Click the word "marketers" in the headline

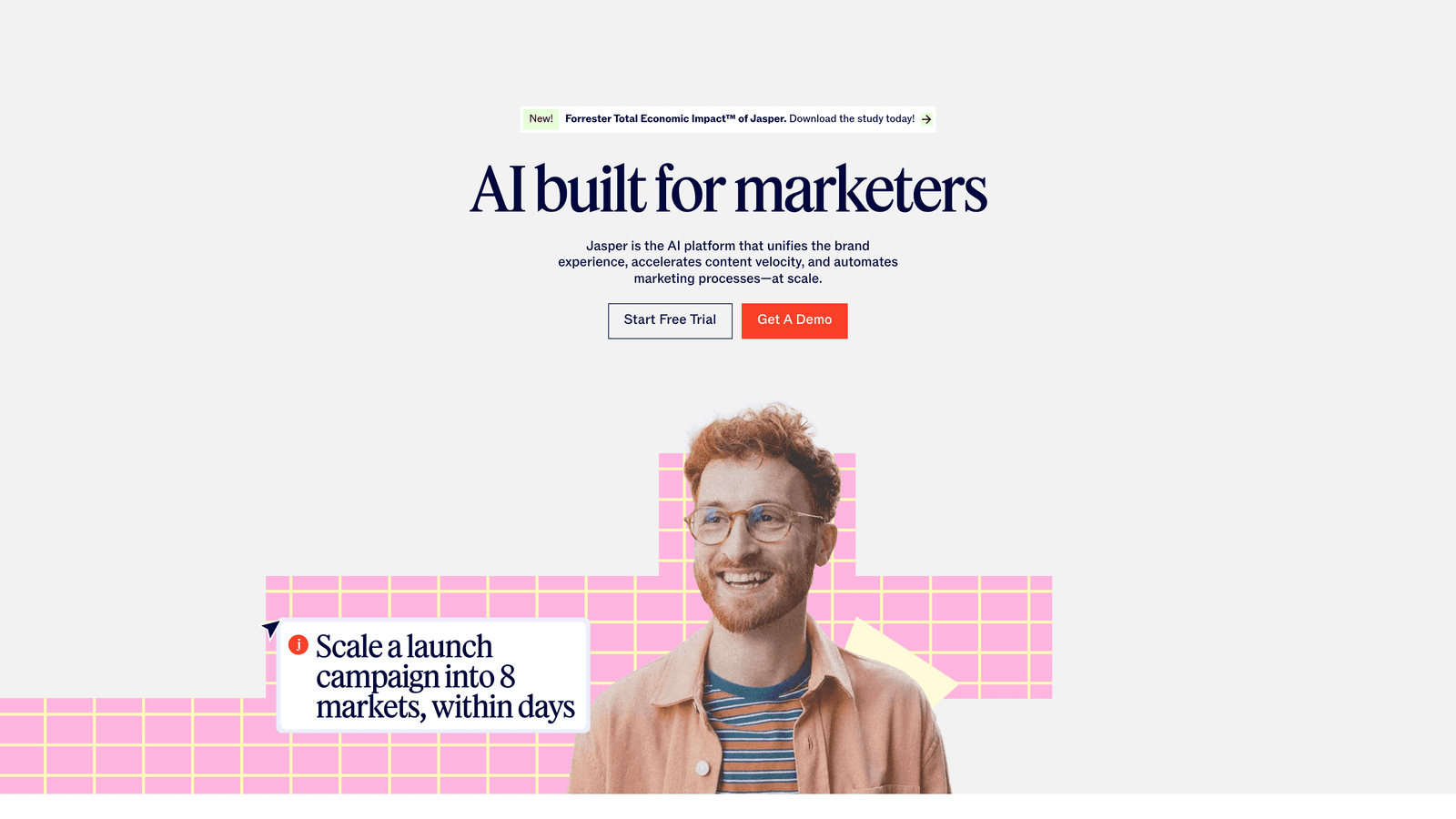pyautogui.click(x=860, y=190)
